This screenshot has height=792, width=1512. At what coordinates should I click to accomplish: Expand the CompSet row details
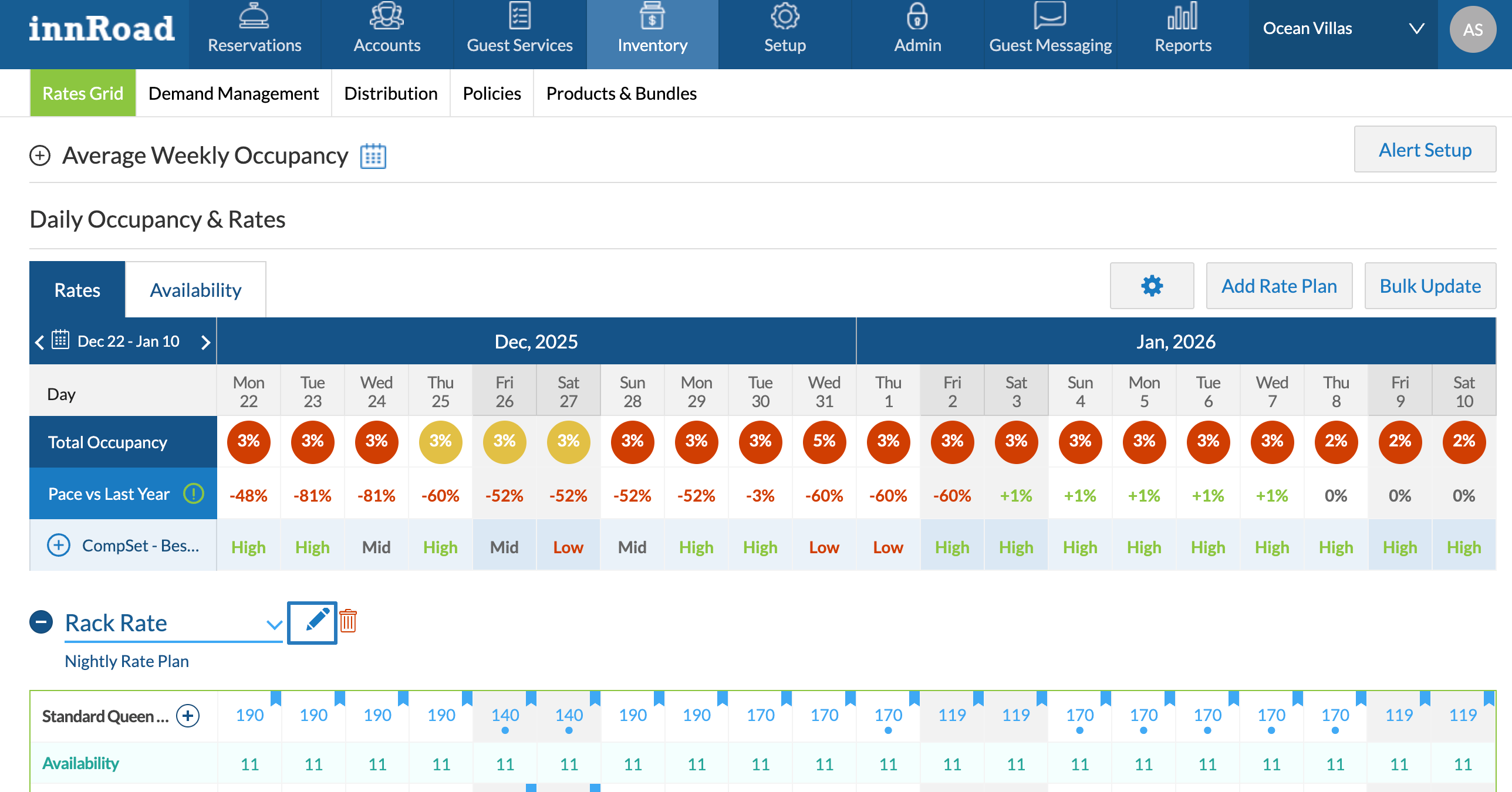59,546
